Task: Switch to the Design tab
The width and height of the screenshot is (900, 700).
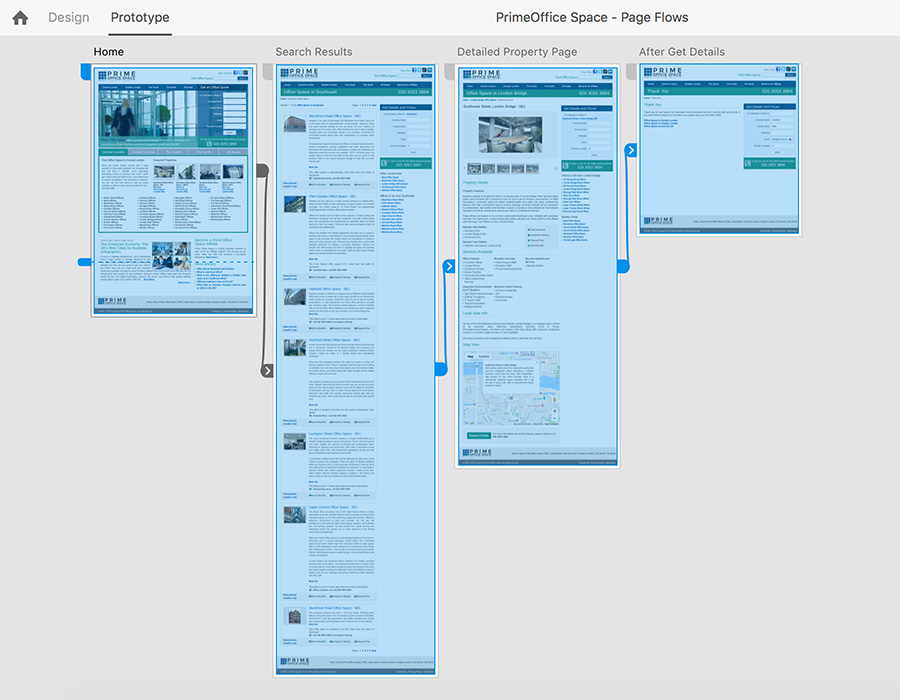Action: pos(68,18)
